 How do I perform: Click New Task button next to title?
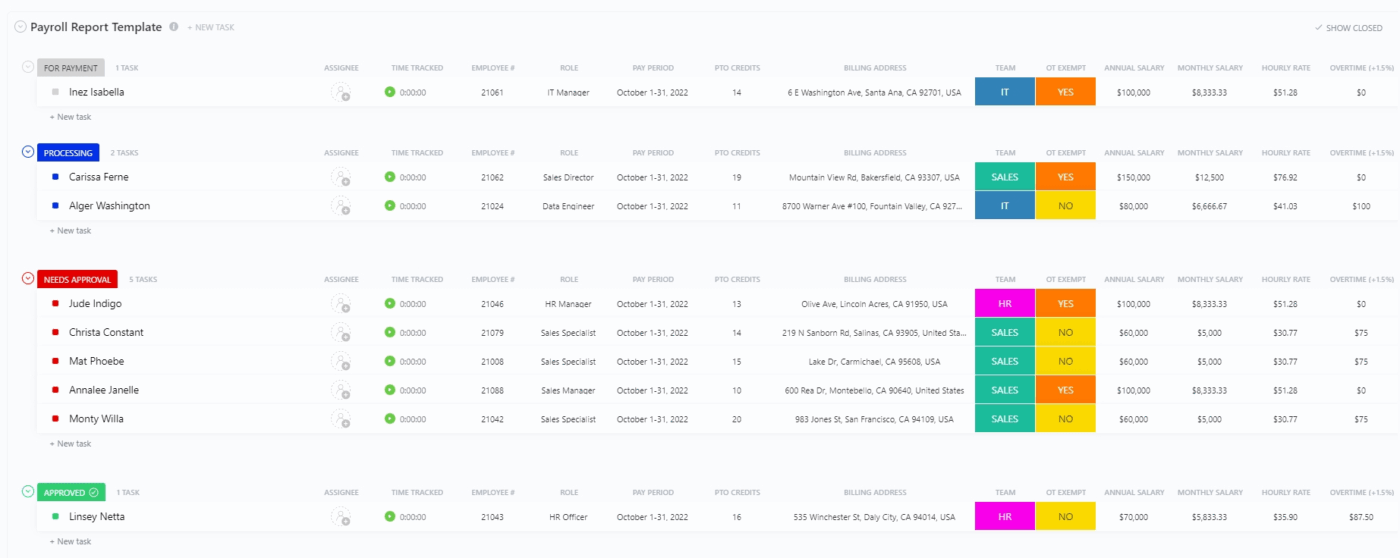[211, 28]
